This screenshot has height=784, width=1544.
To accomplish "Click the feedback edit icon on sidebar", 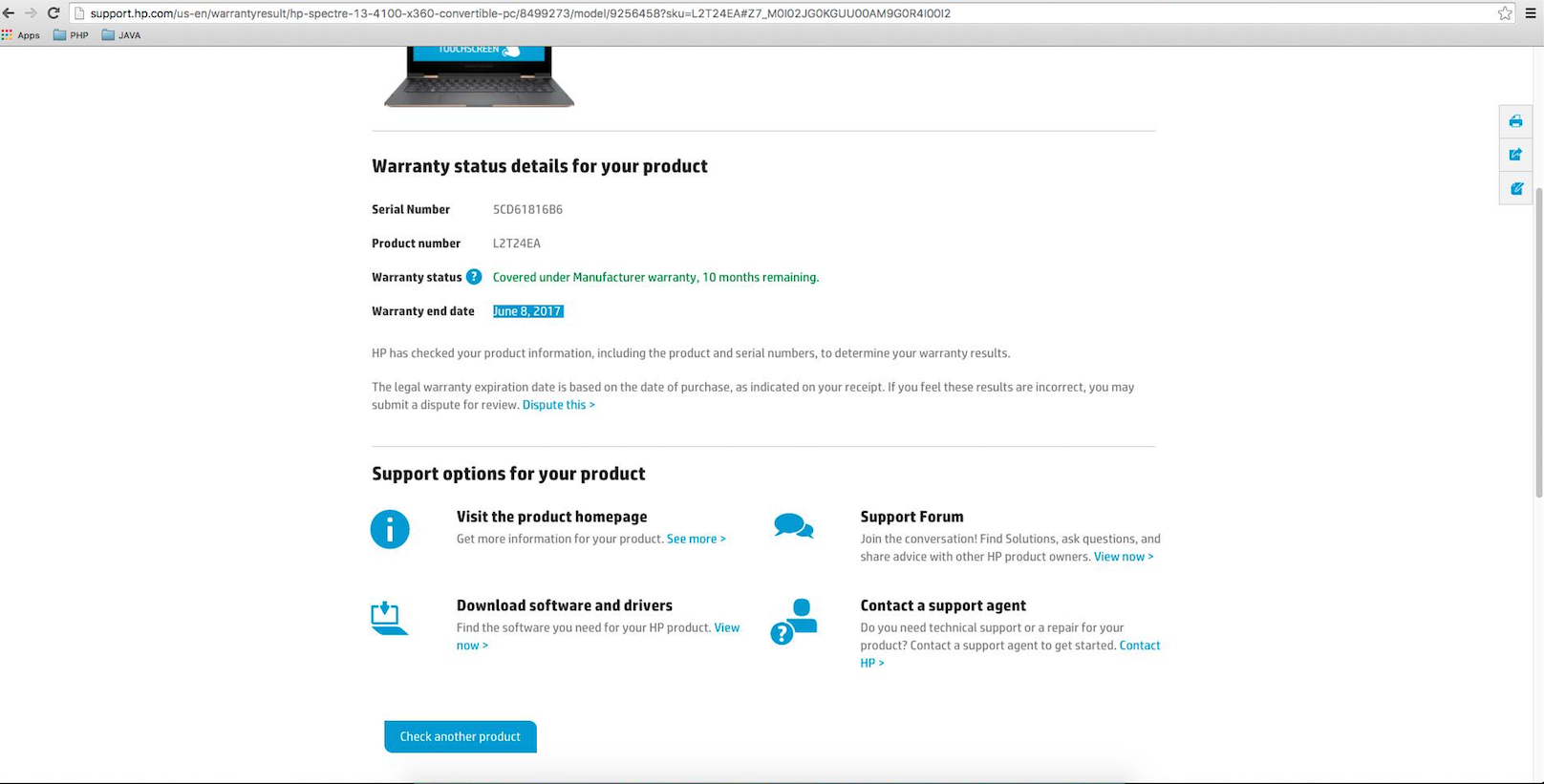I will [1515, 188].
